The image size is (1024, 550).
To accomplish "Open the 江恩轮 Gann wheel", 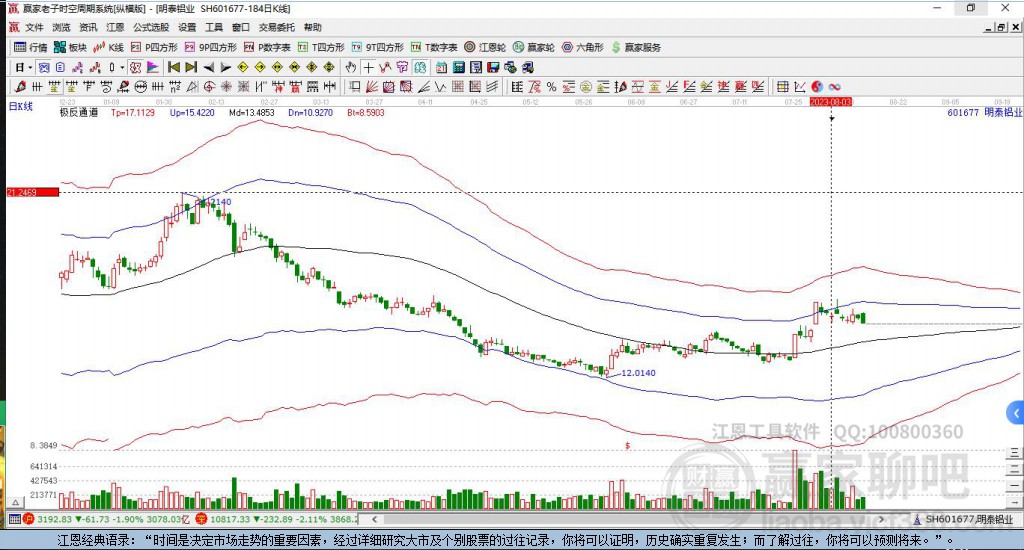I will [x=485, y=47].
